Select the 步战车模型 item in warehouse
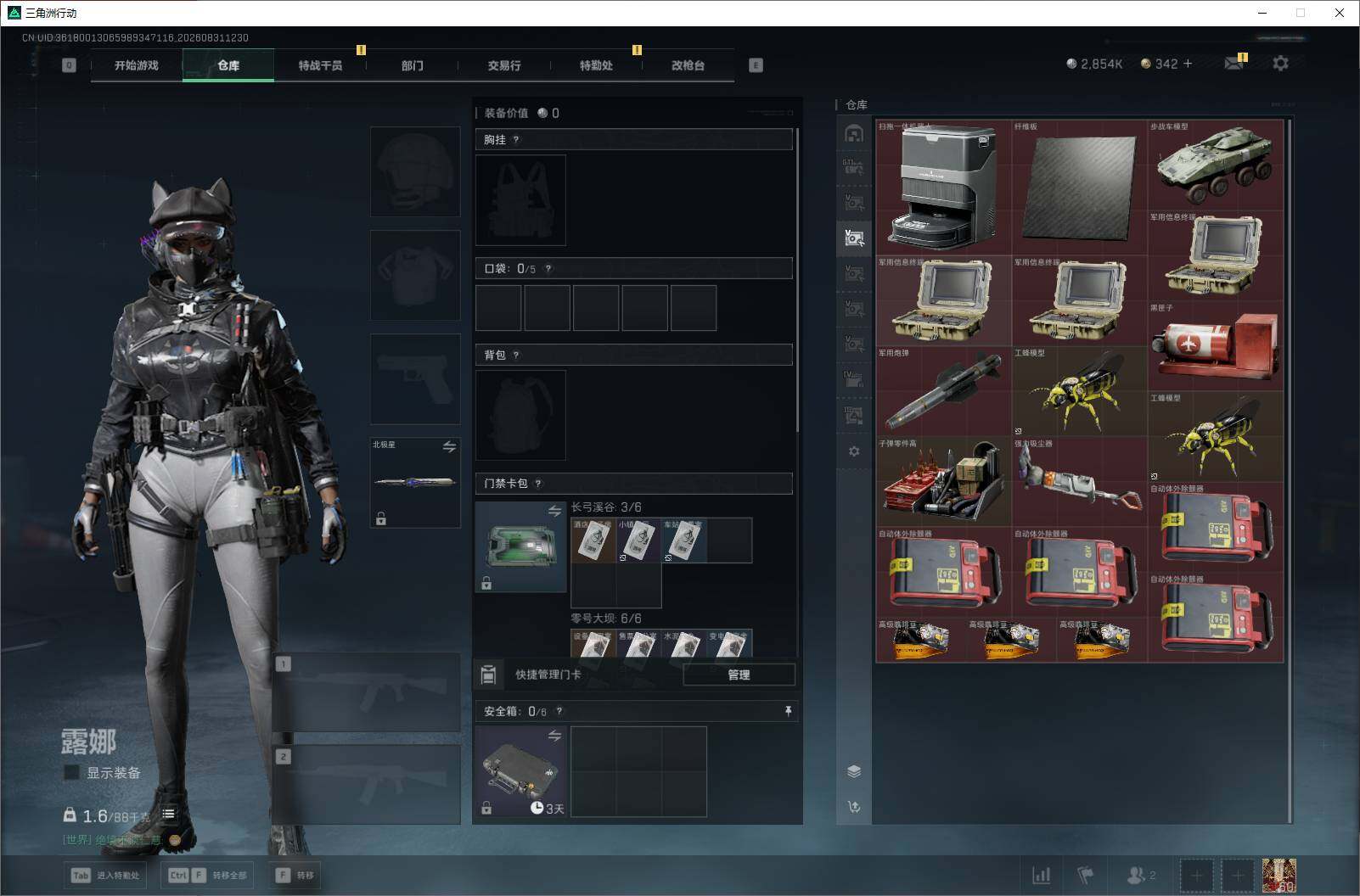Viewport: 1360px width, 896px height. (1216, 165)
